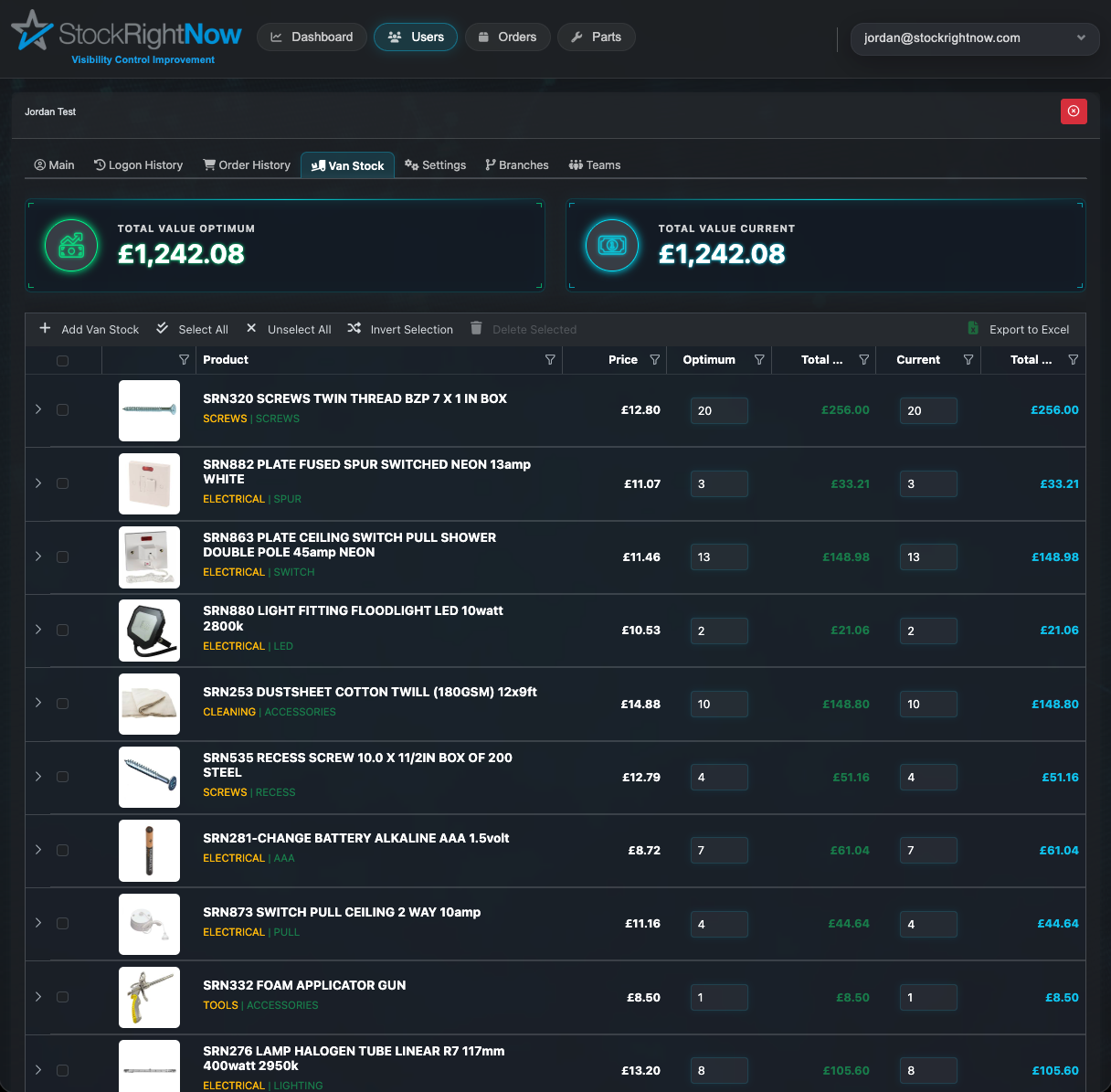Open the jordan@stockrightnow.com account dropdown
Screen dimensions: 1111x1092
tap(975, 38)
